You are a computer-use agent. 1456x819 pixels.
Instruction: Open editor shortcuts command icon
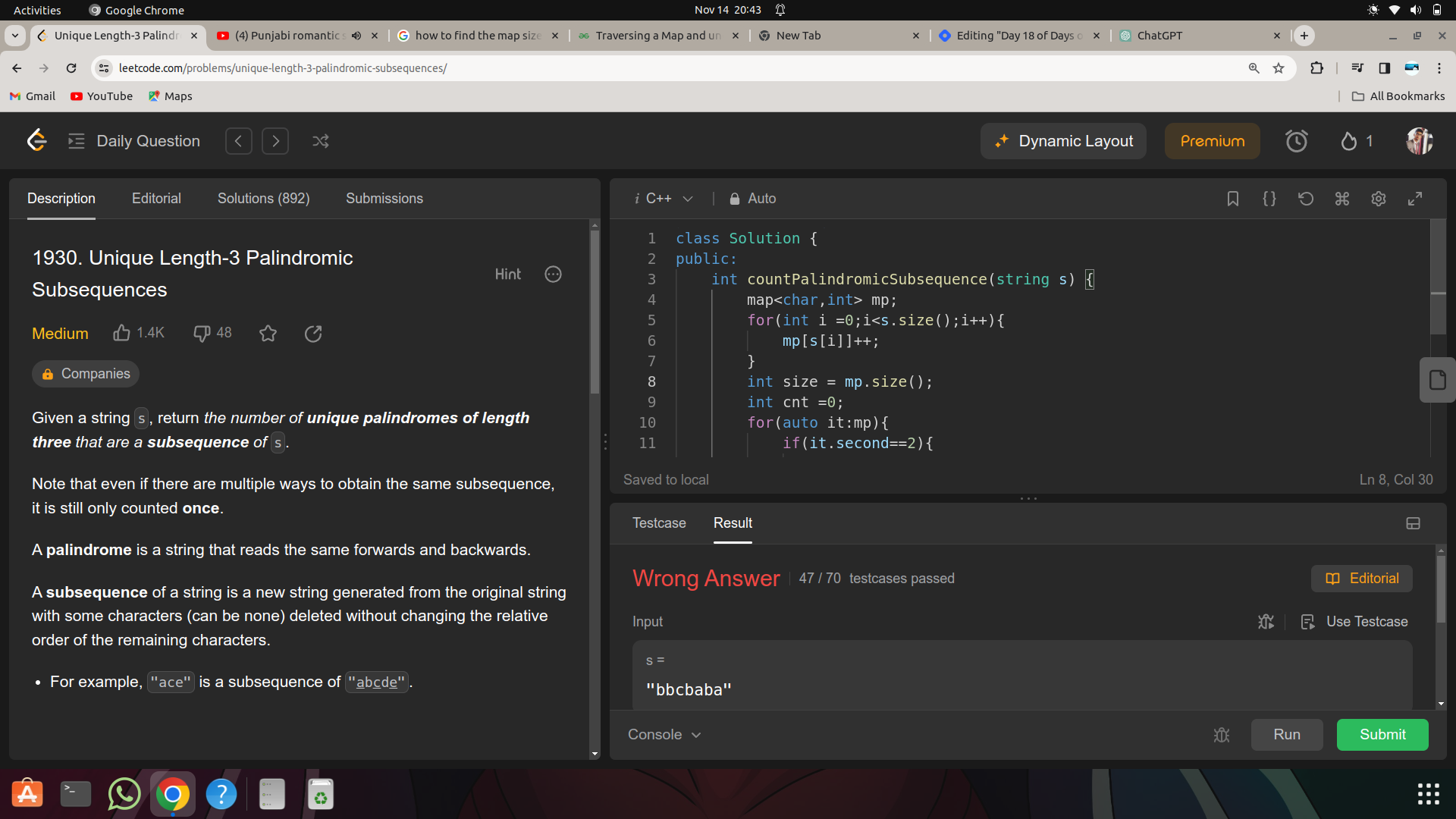pos(1342,199)
